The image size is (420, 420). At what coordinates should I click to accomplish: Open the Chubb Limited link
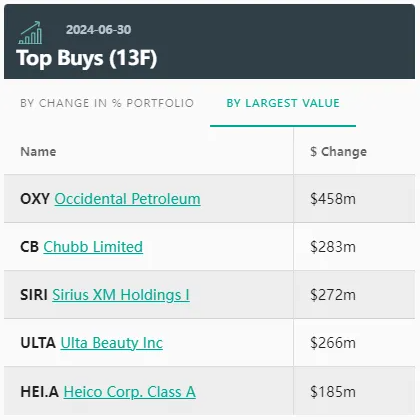point(93,247)
